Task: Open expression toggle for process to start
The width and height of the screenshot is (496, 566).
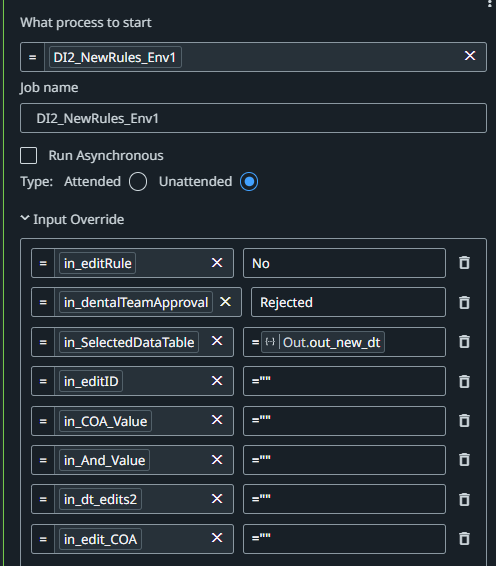Action: coord(32,57)
